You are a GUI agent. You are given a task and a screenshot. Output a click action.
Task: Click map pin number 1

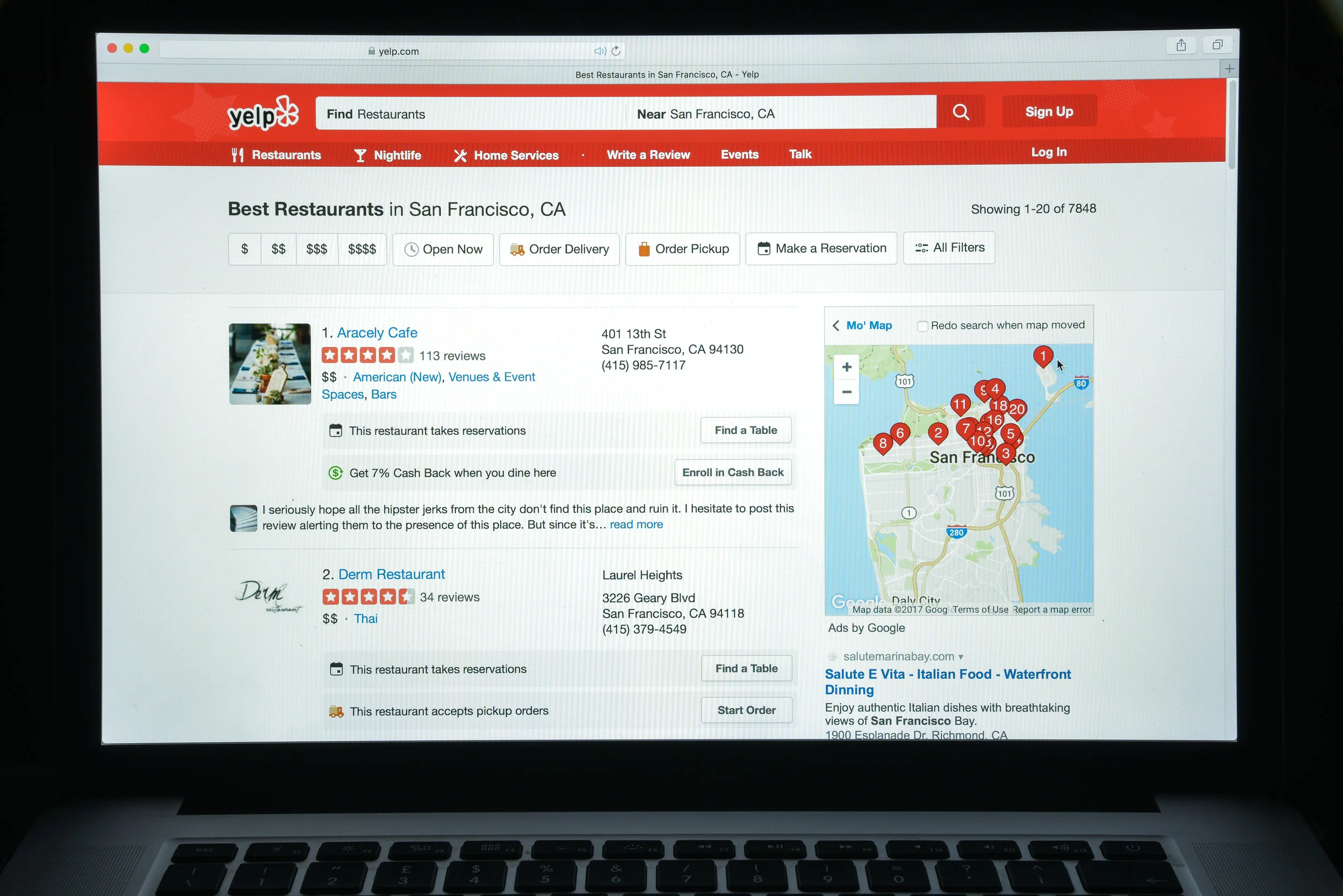[1042, 357]
